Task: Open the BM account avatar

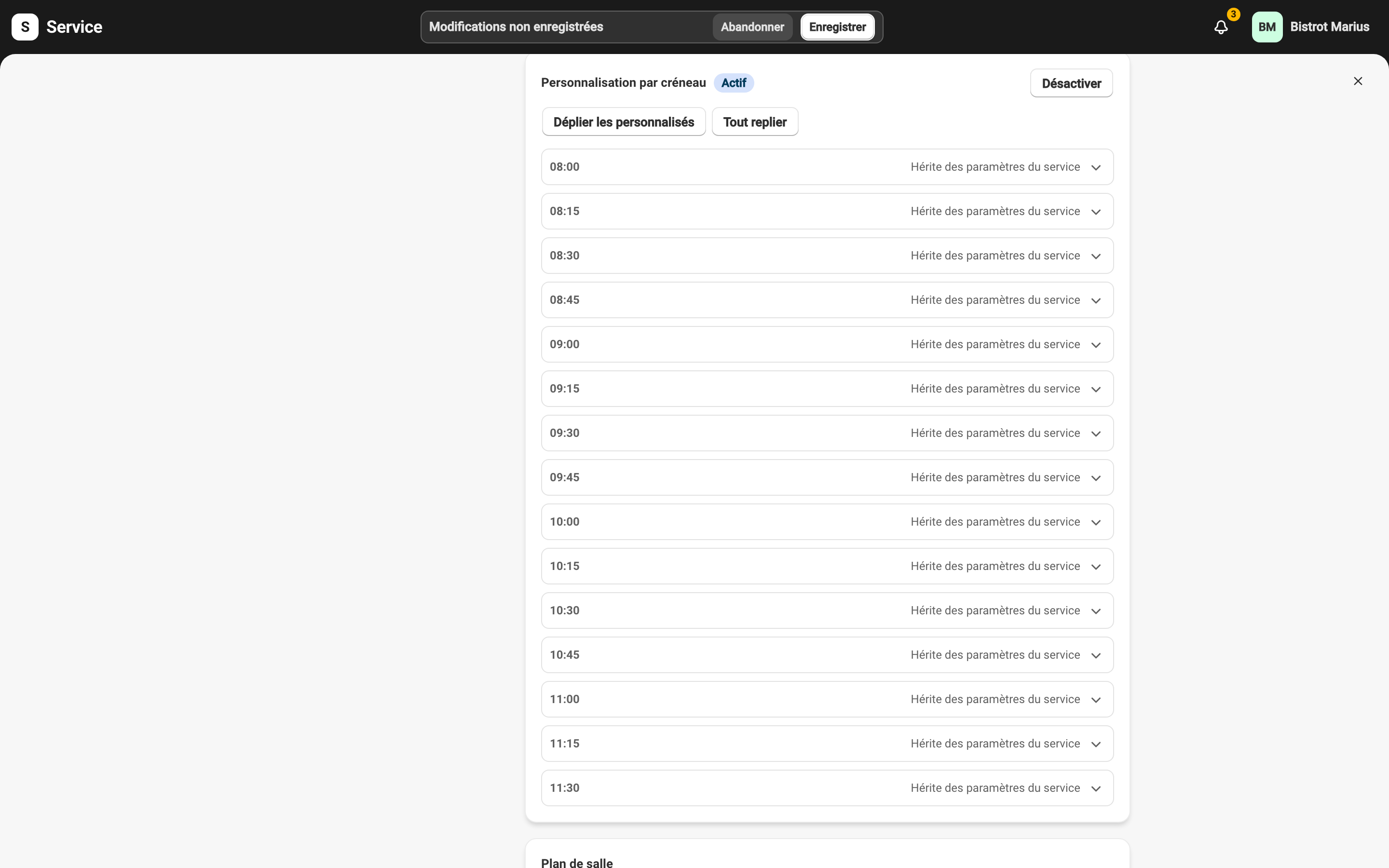Action: click(x=1267, y=27)
